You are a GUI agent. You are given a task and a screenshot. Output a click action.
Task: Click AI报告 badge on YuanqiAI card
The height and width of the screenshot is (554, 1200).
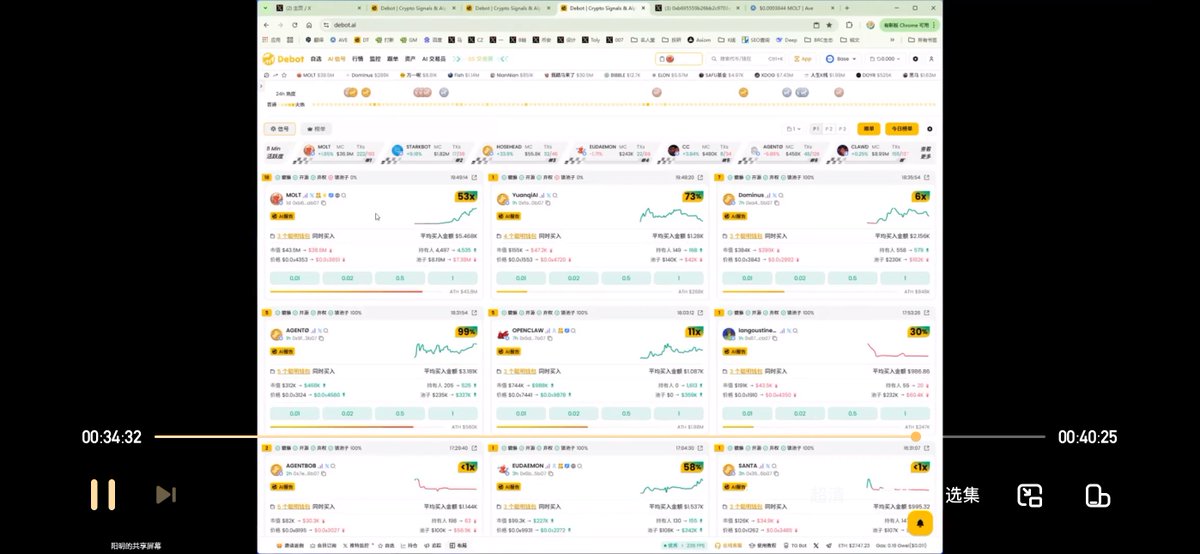tap(509, 215)
